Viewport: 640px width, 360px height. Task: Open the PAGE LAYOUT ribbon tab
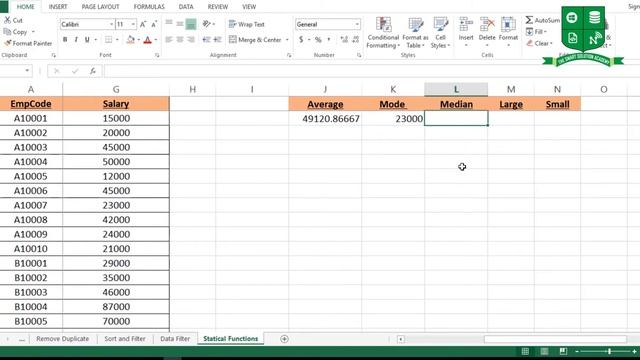tap(100, 7)
